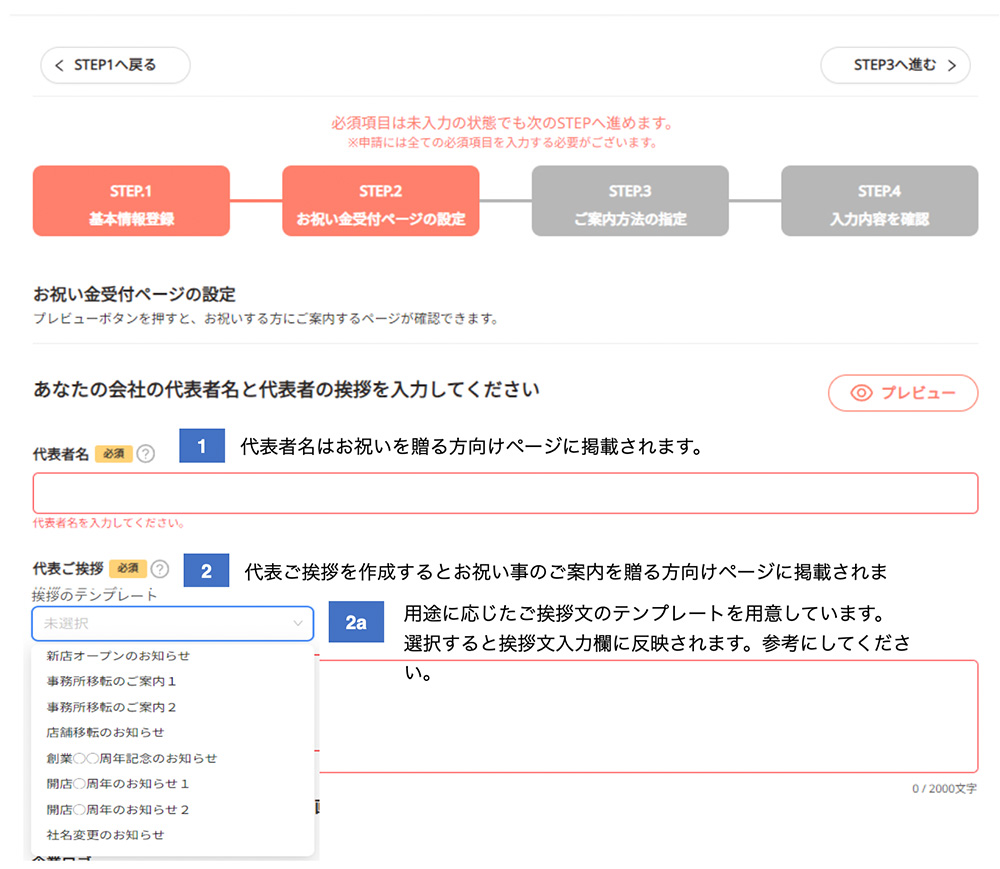Choose 事務所移転のご案内２ option
Viewport: 1000px width, 869px height.
pos(111,707)
